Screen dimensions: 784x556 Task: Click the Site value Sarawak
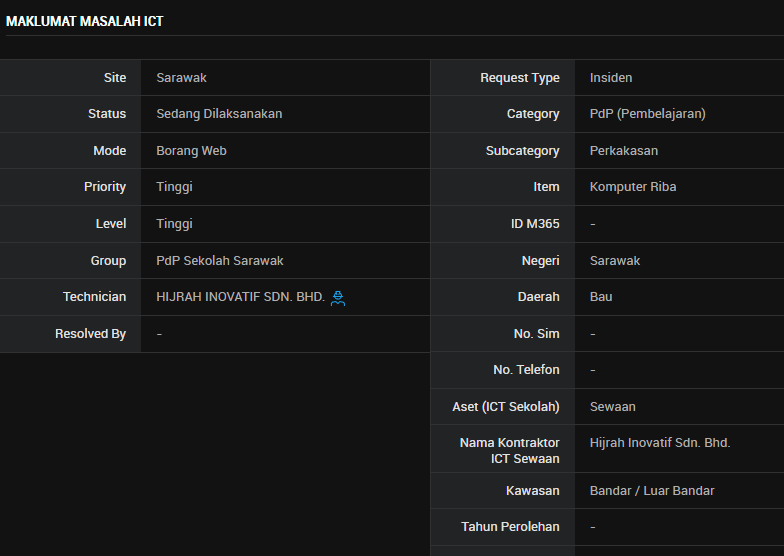tap(181, 77)
